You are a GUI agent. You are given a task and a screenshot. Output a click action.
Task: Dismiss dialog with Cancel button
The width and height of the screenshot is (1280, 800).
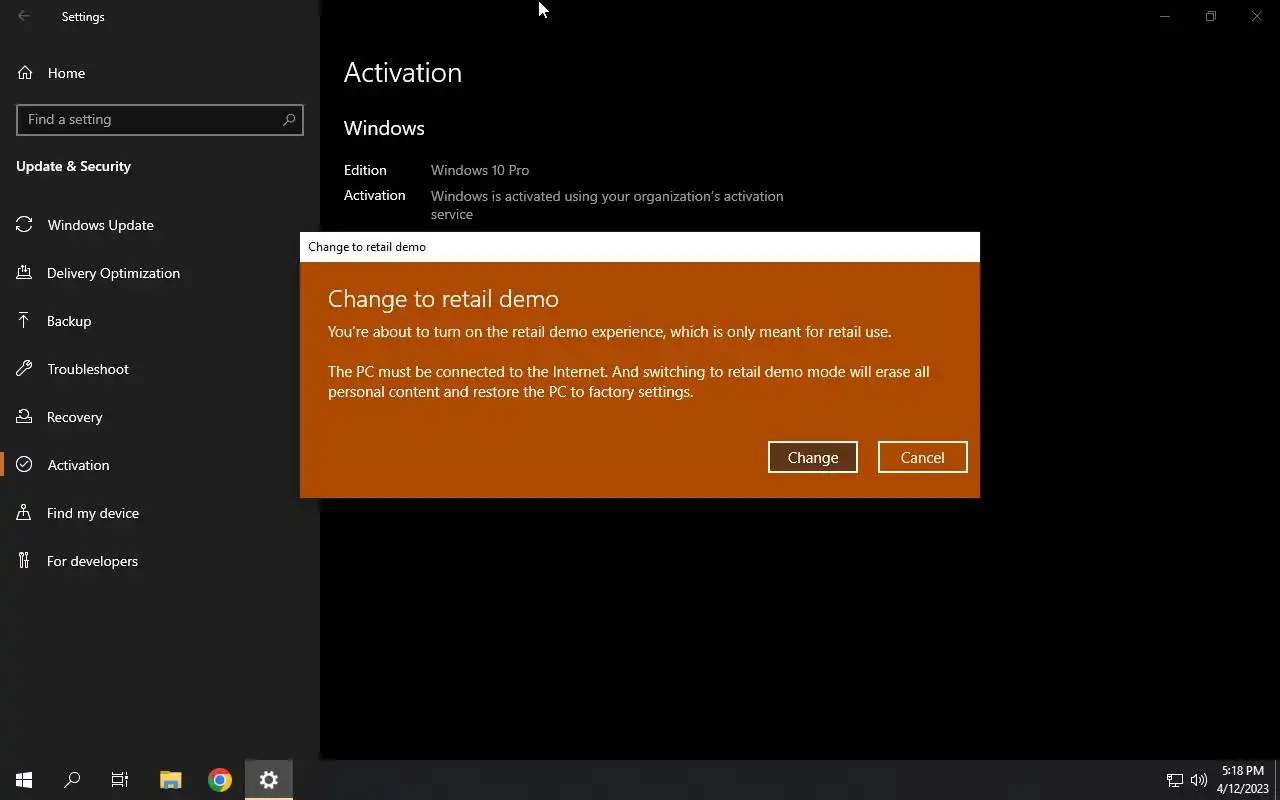[x=922, y=457]
